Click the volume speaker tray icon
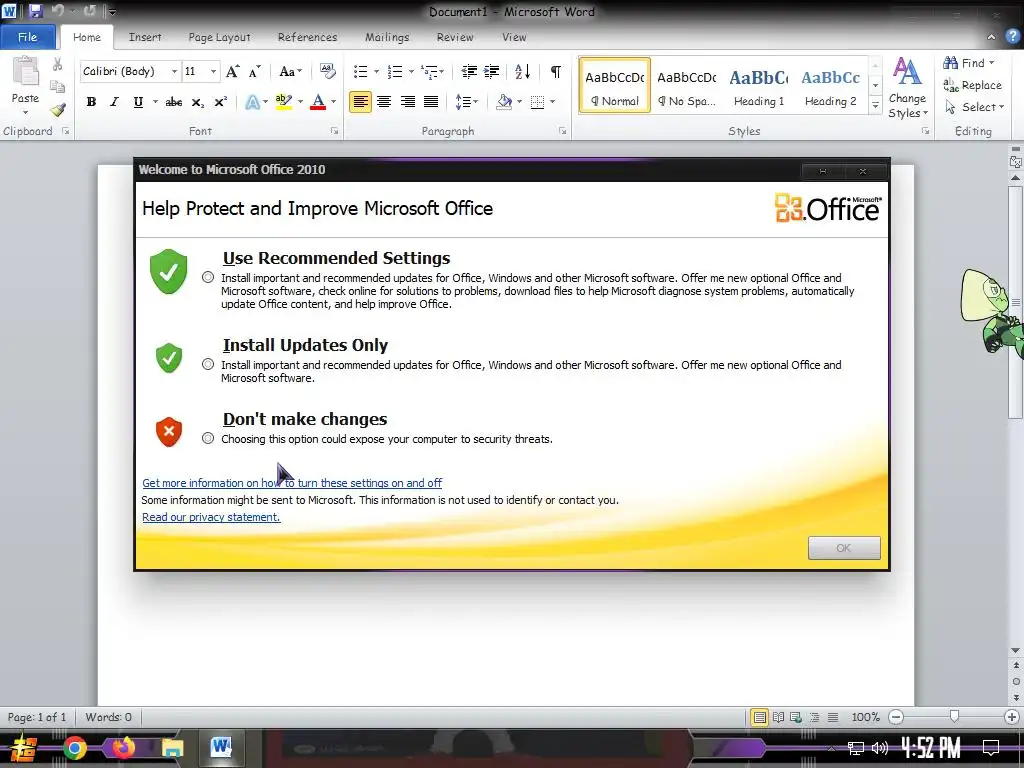This screenshot has width=1024, height=768. [x=880, y=748]
